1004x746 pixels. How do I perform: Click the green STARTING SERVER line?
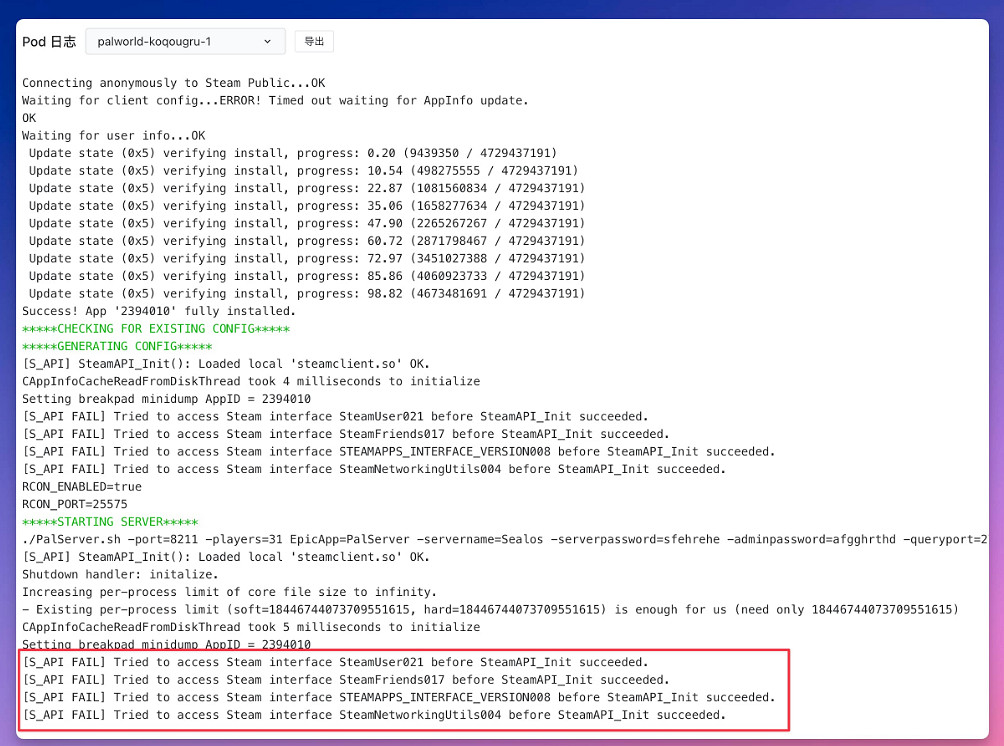click(110, 522)
